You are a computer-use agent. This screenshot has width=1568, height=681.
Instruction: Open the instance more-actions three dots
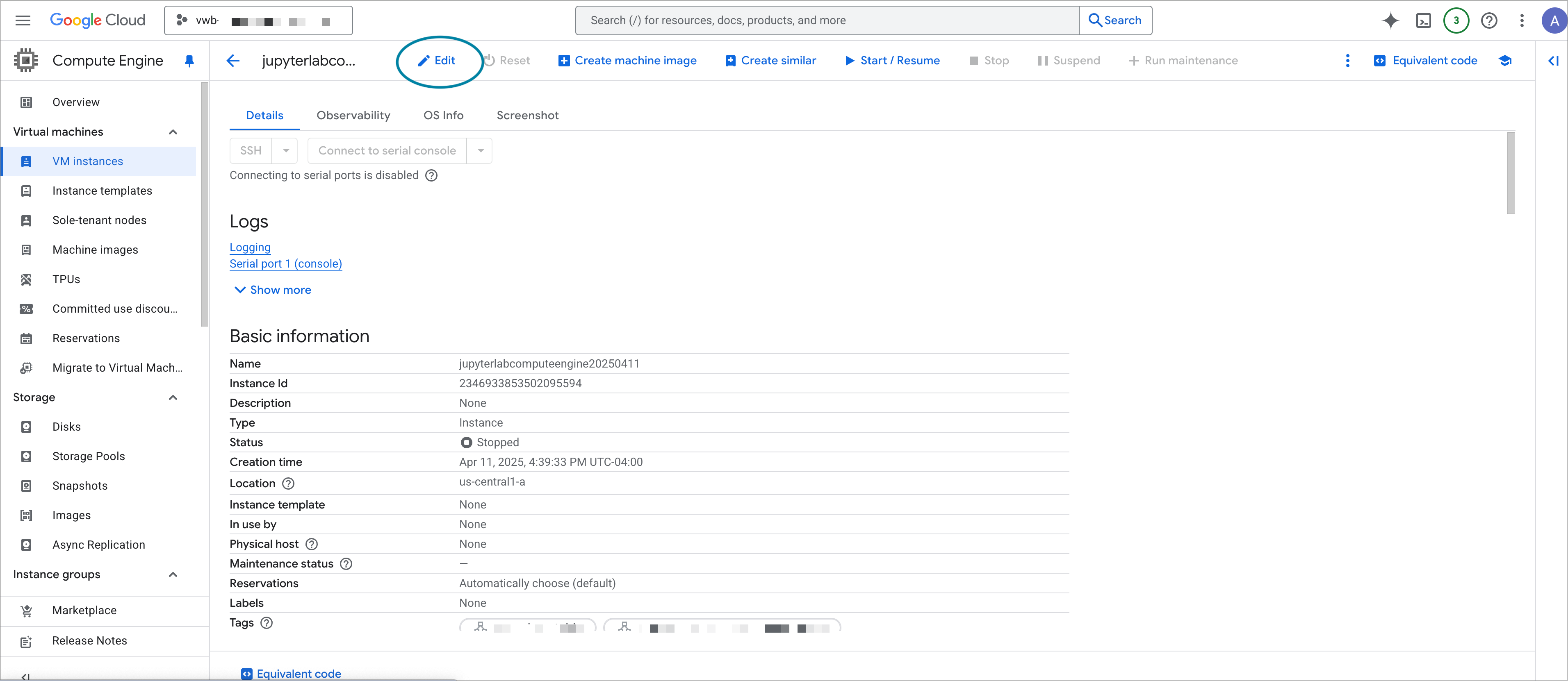(x=1347, y=61)
